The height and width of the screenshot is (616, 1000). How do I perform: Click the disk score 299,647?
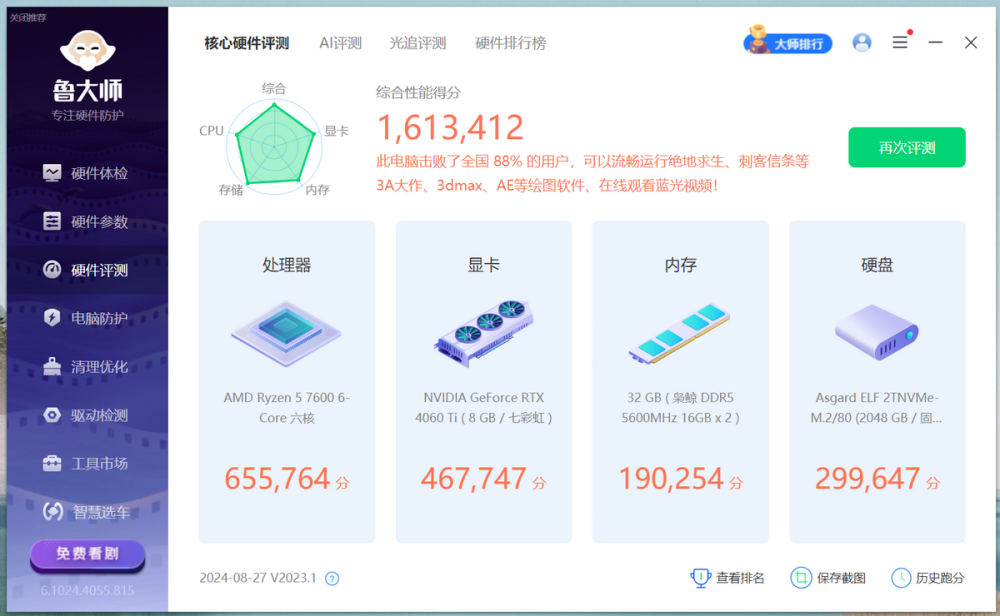coord(867,478)
